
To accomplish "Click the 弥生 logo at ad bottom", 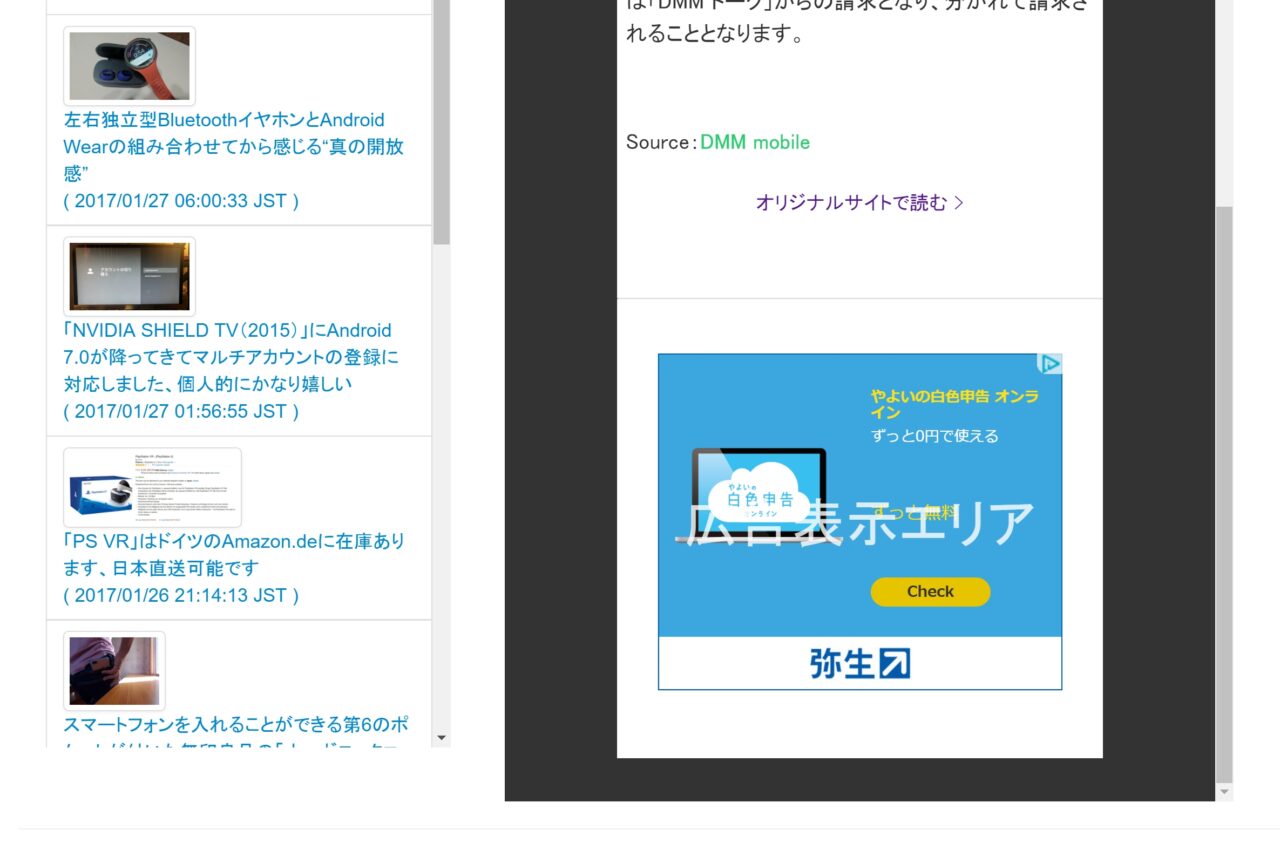I will [860, 664].
